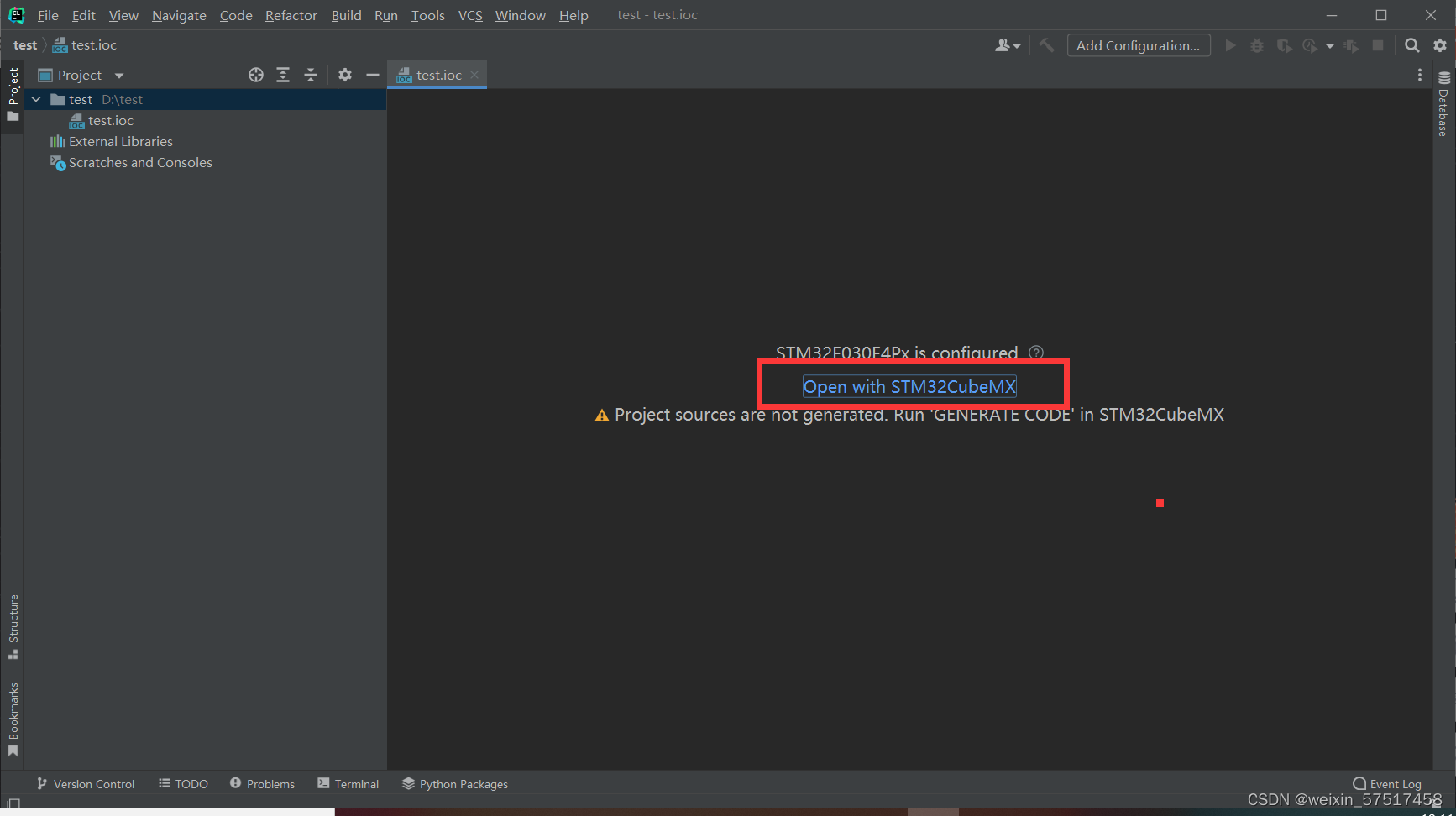This screenshot has width=1456, height=816.
Task: Click Run with Coverage icon
Action: 1284,45
